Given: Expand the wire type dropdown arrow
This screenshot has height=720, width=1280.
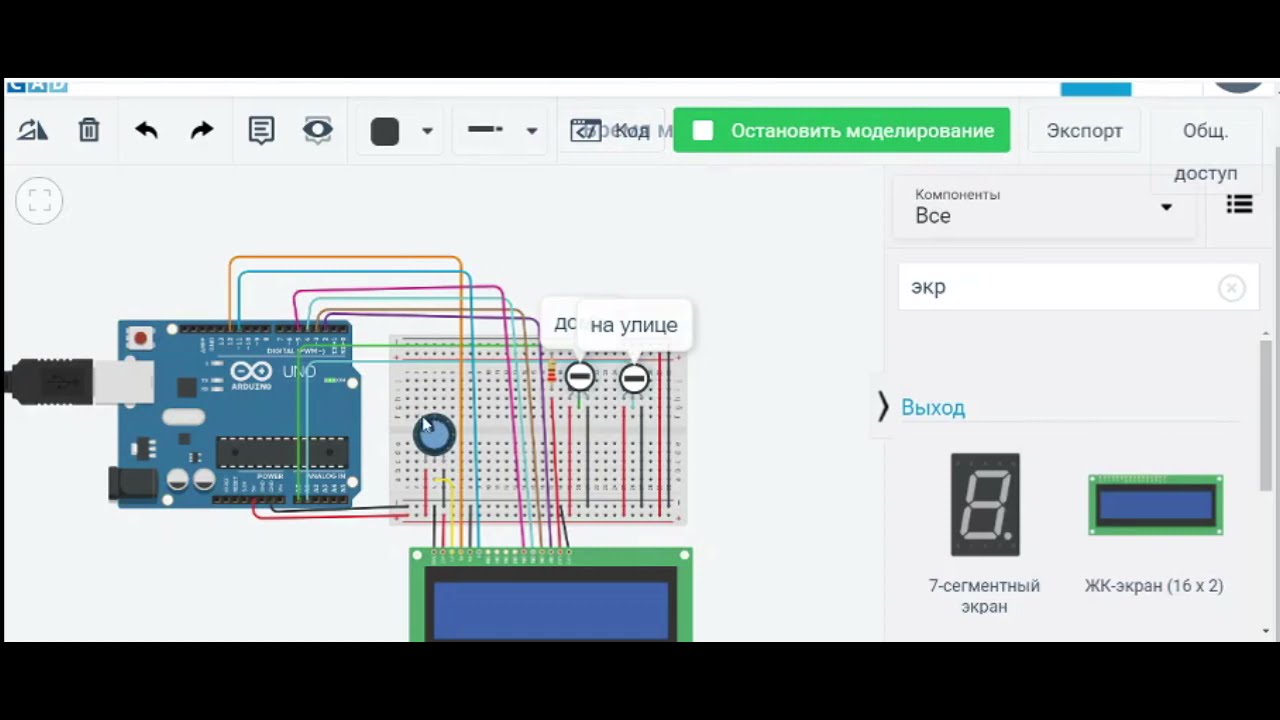Looking at the screenshot, I should pyautogui.click(x=531, y=131).
